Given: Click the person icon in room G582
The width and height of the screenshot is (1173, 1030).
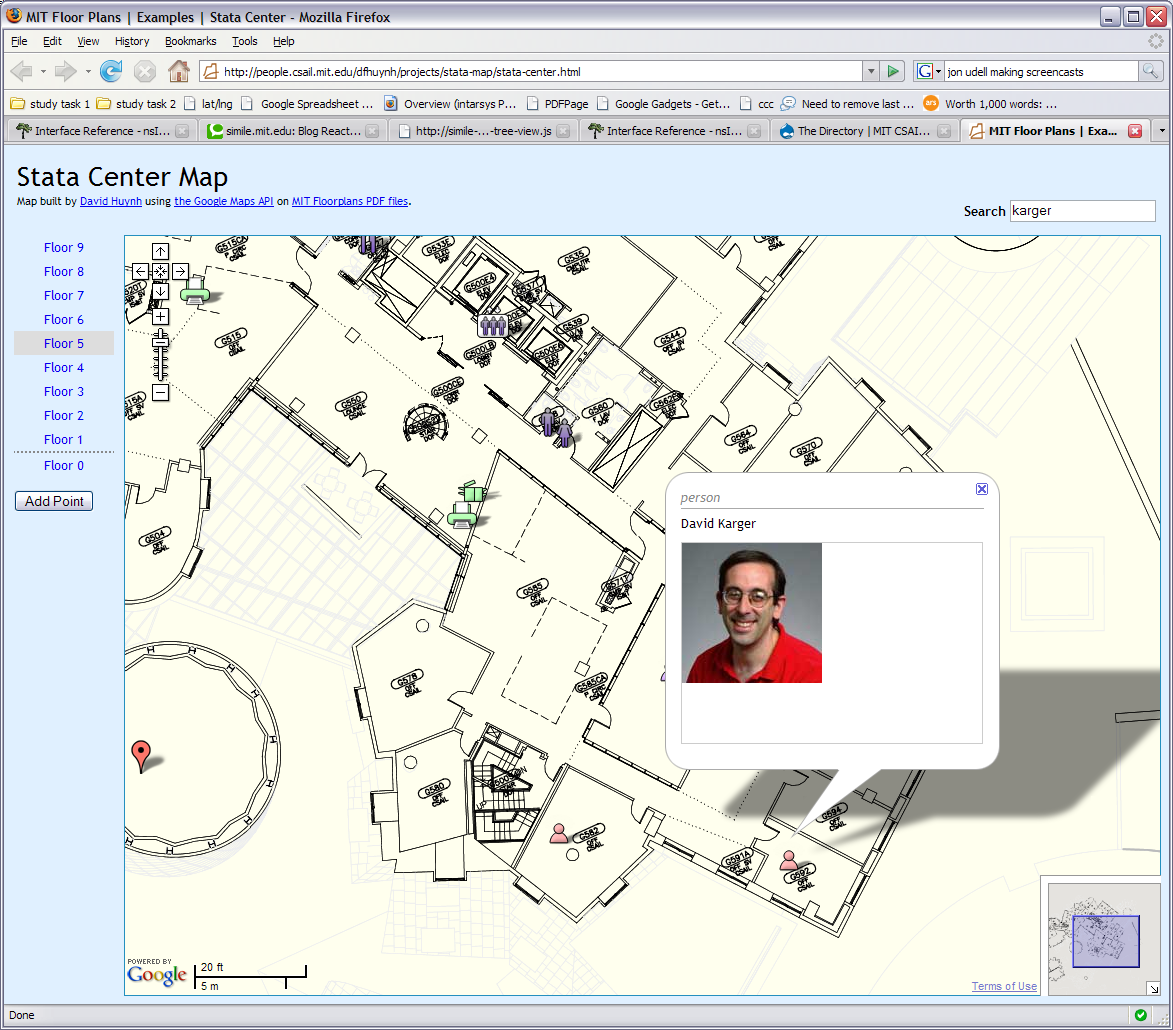Looking at the screenshot, I should (559, 833).
